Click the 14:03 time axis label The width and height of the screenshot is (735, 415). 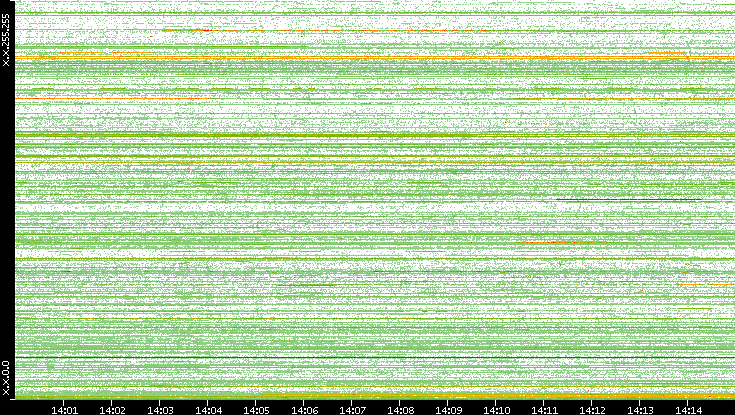(160, 410)
